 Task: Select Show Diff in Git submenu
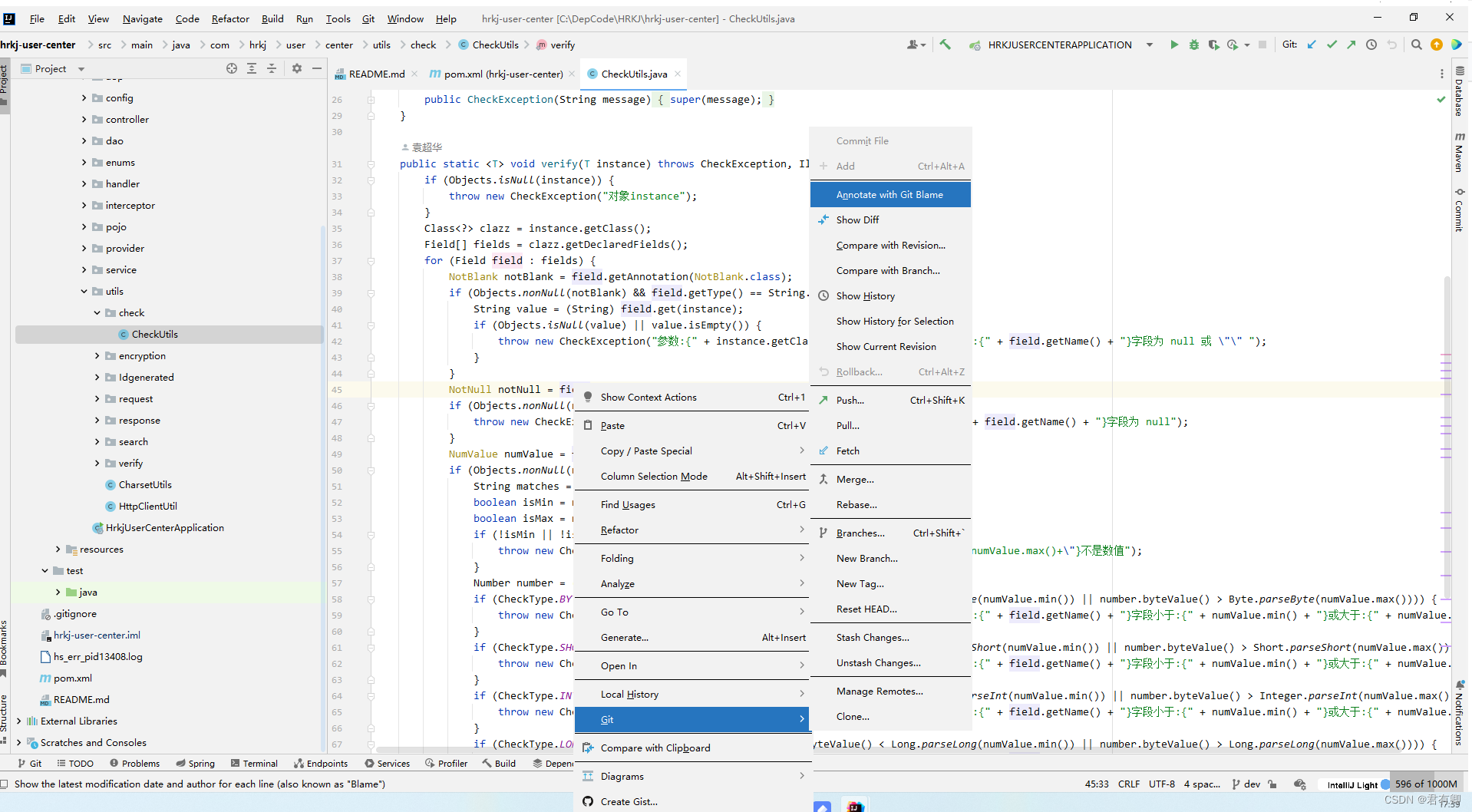[x=890, y=220]
